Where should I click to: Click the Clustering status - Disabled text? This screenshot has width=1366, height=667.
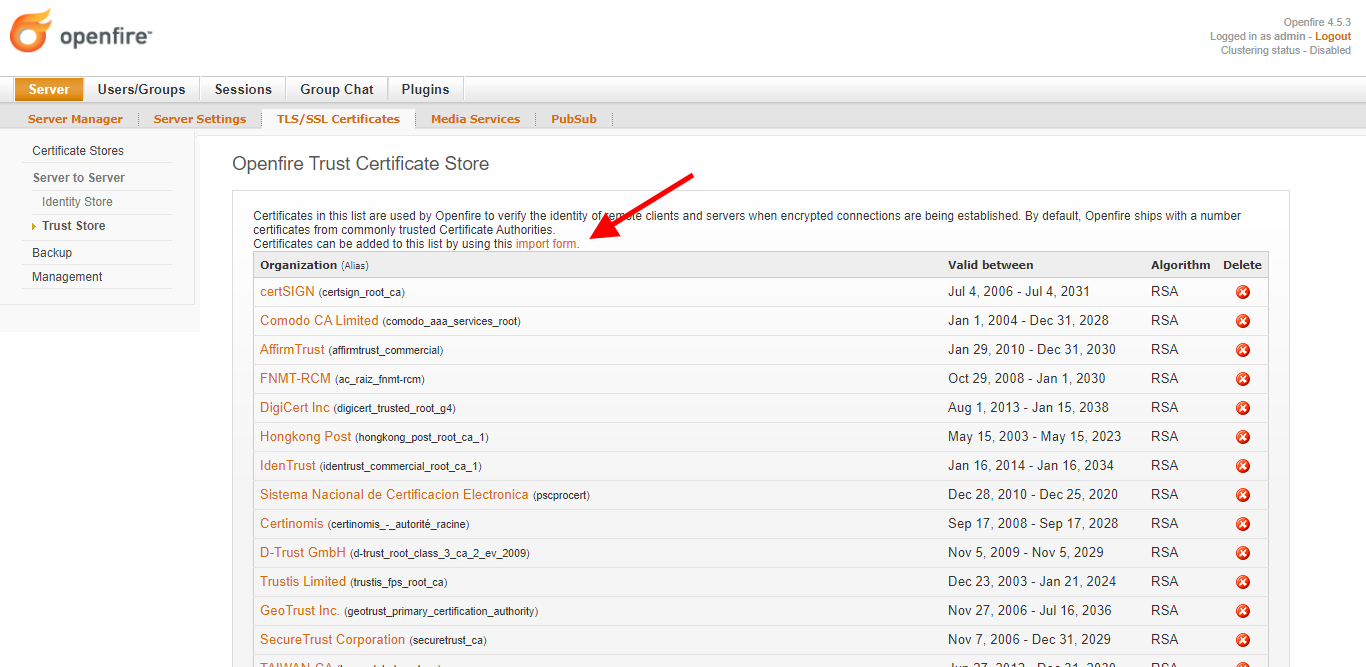tap(1286, 50)
